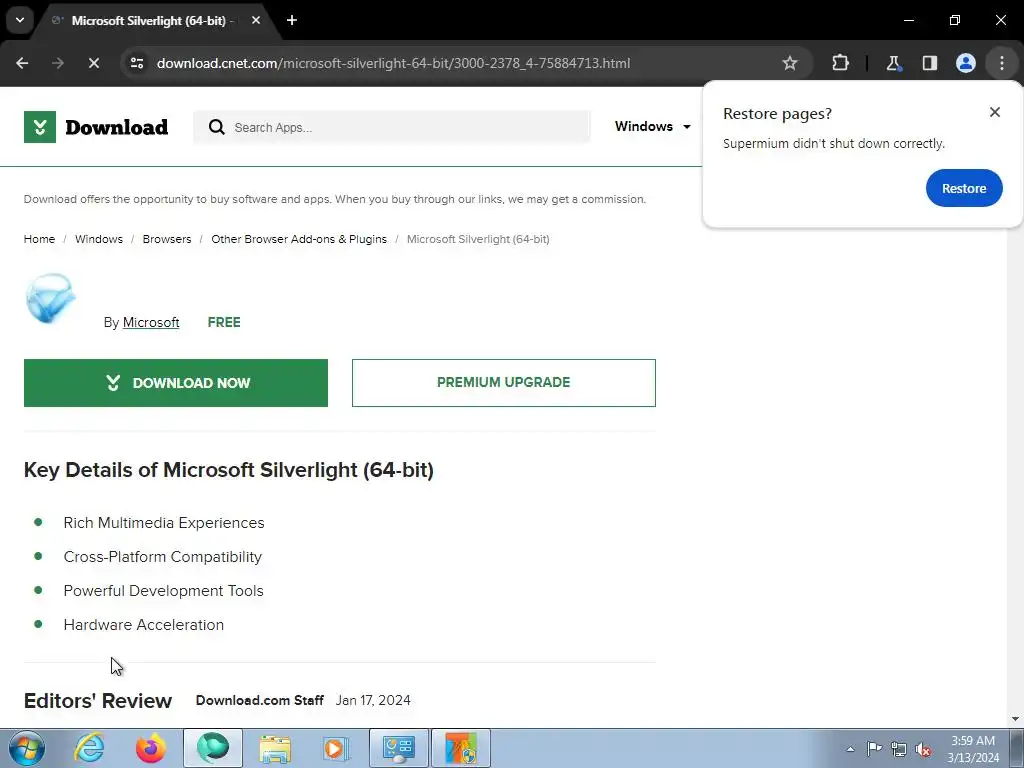1024x768 pixels.
Task: Click the muted volume tray icon
Action: pyautogui.click(x=923, y=749)
